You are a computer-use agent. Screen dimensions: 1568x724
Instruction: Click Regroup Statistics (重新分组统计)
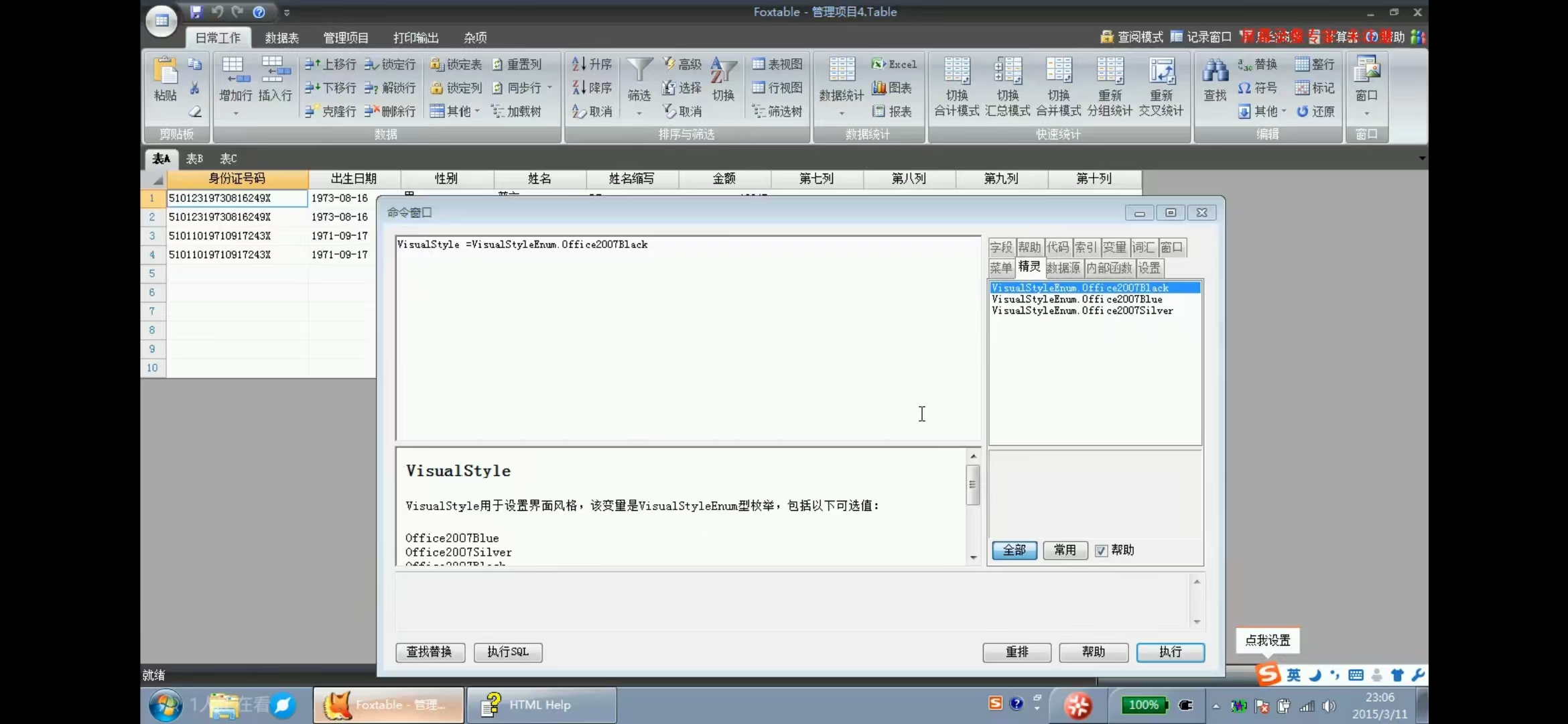click(x=1110, y=87)
